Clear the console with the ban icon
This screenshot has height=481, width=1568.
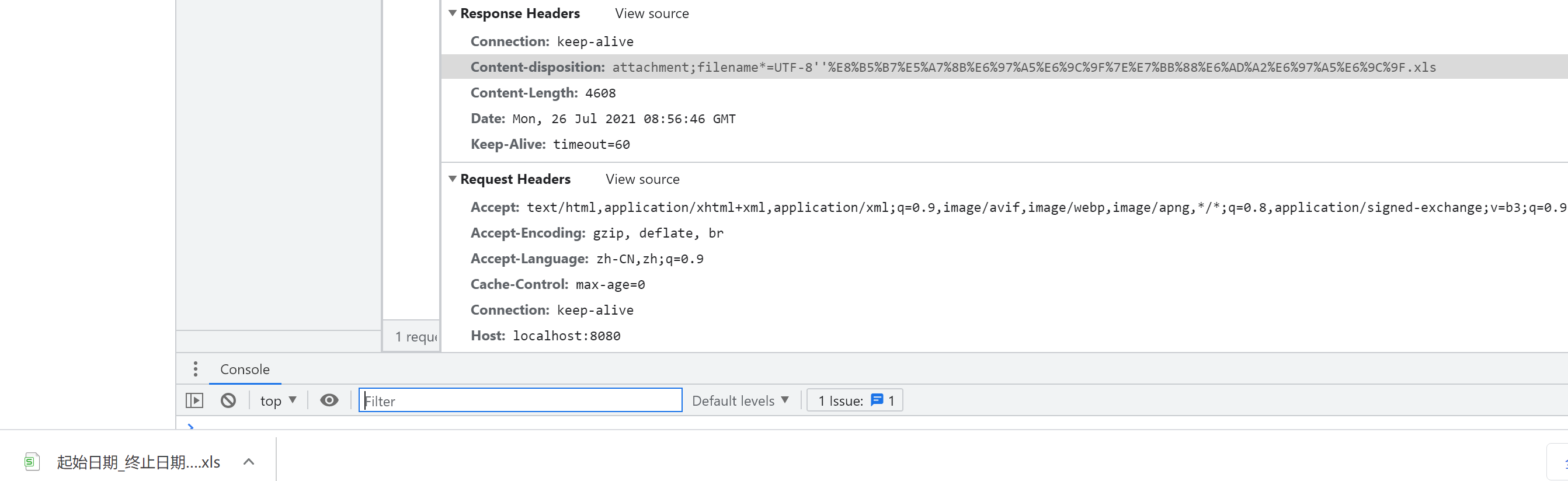point(228,400)
